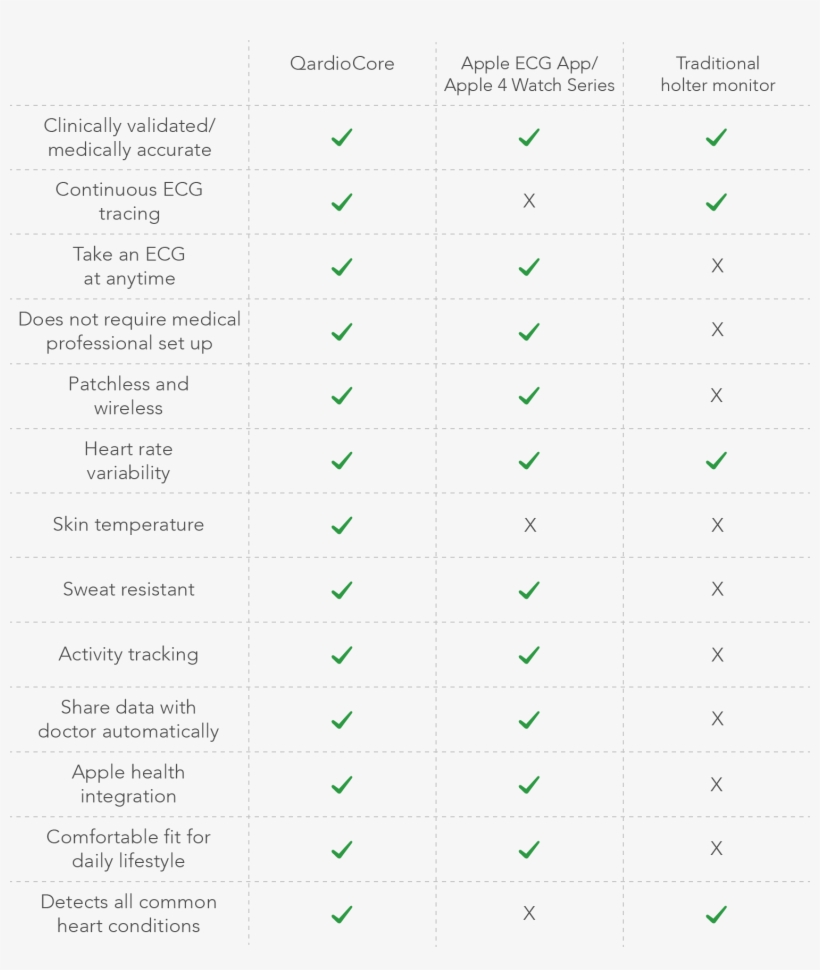This screenshot has width=820, height=970.
Task: Click QardioCore checkmark for Clinically validated row
Action: pyautogui.click(x=342, y=137)
